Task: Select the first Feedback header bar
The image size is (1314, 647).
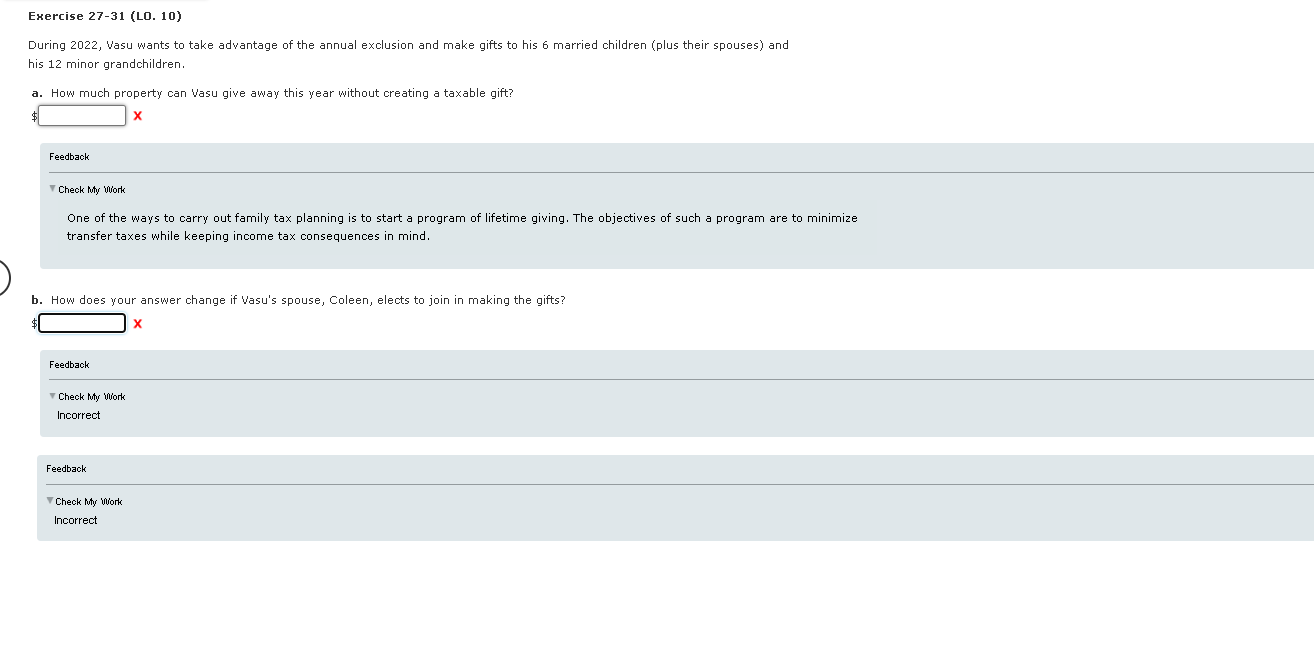Action: pyautogui.click(x=68, y=157)
